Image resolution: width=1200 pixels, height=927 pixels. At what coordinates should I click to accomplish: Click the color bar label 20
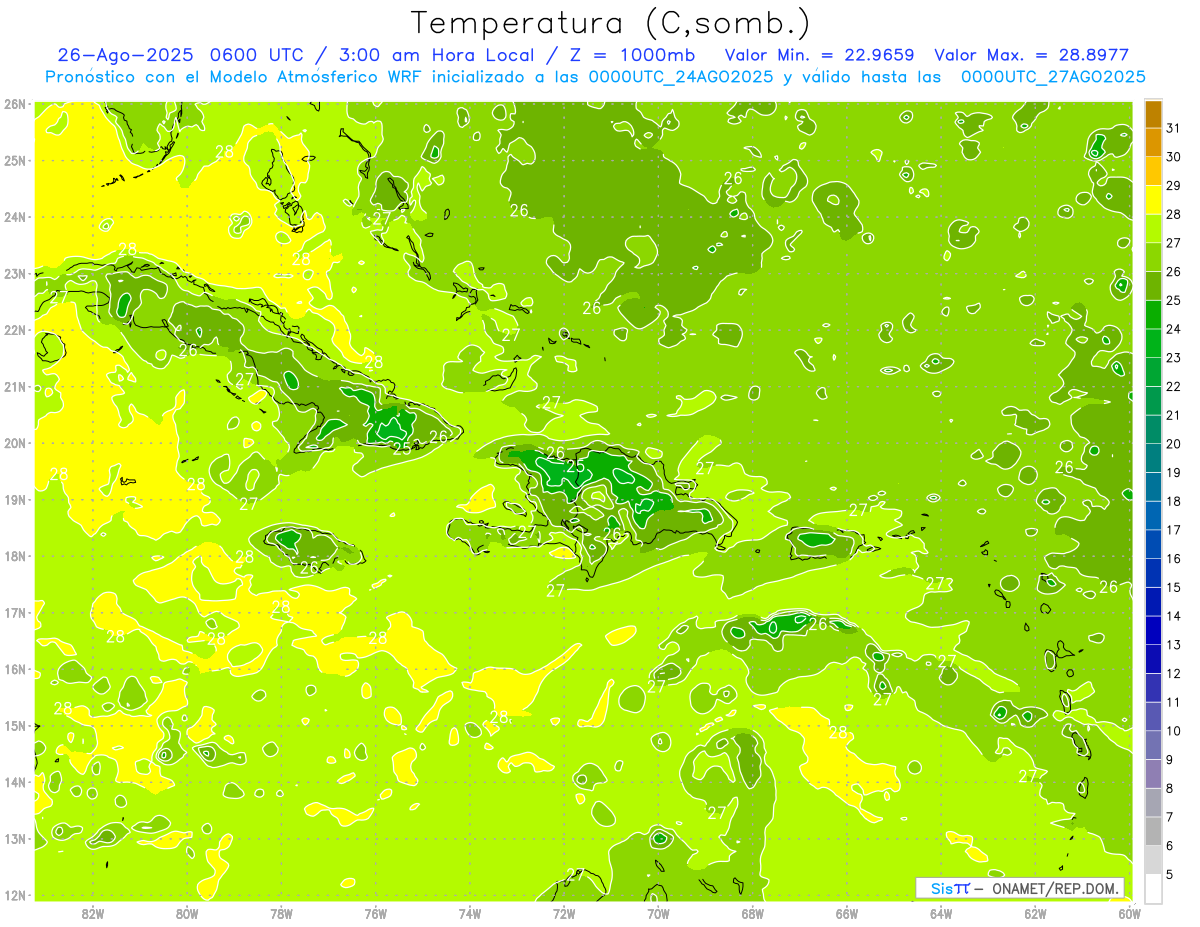[x=1174, y=444]
